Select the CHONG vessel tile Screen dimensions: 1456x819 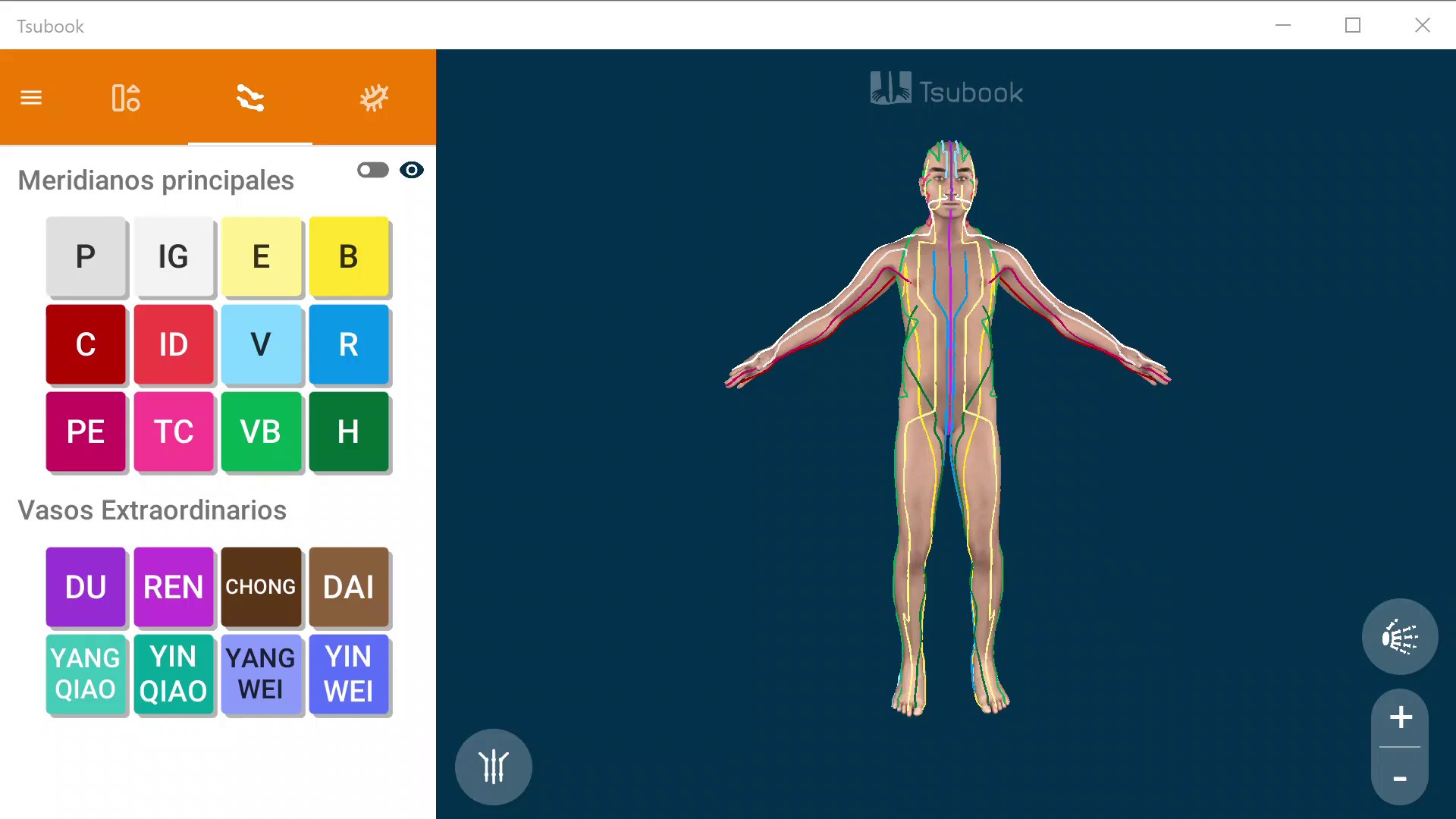click(x=261, y=587)
